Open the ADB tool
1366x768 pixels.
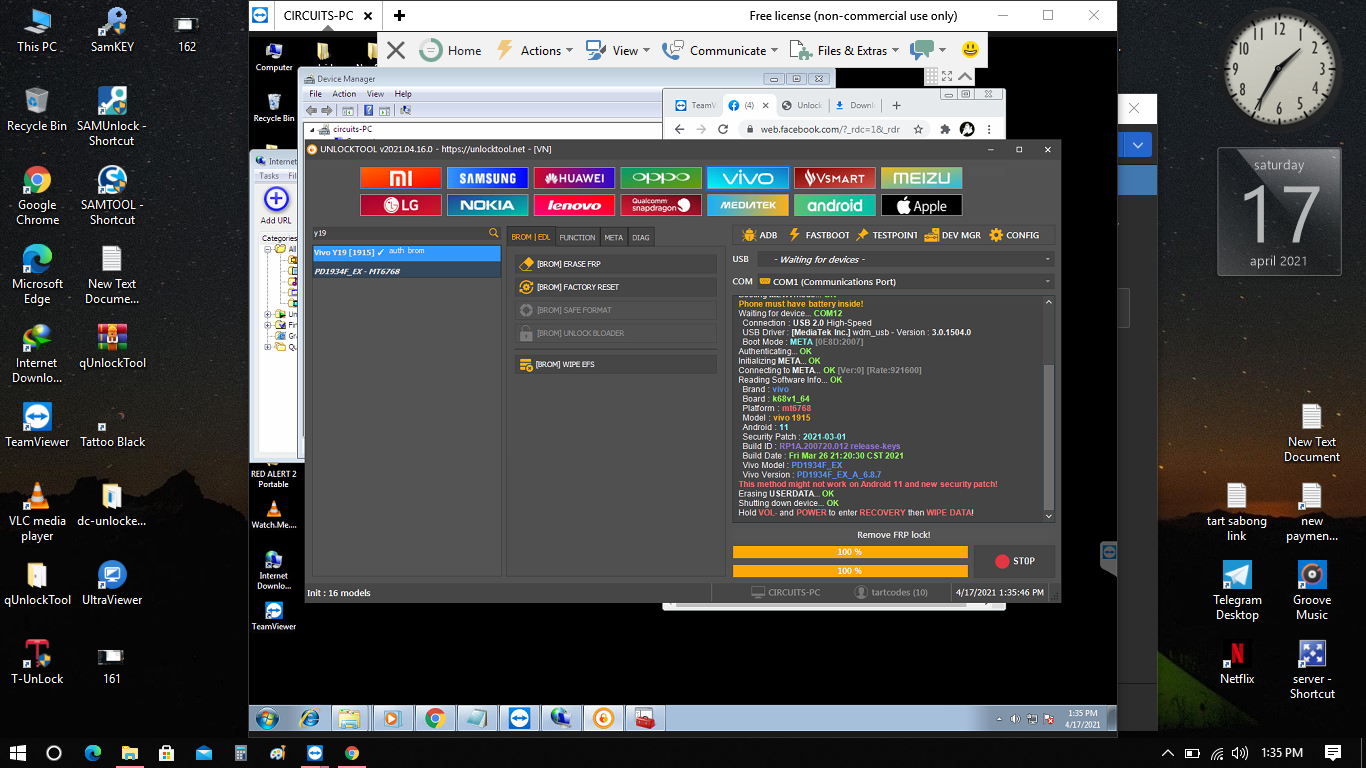pyautogui.click(x=759, y=235)
